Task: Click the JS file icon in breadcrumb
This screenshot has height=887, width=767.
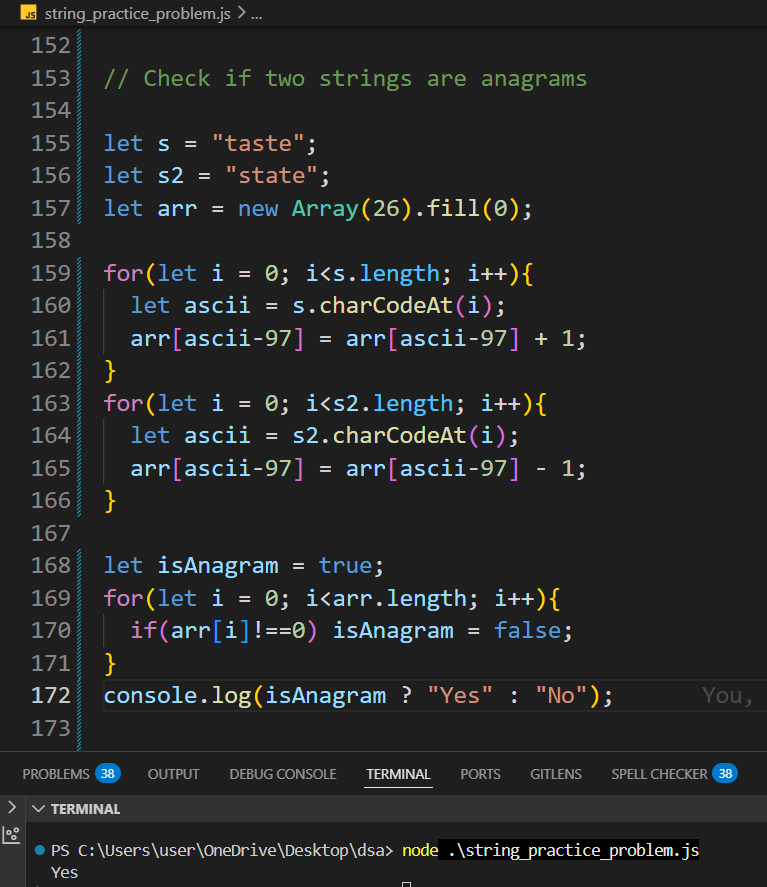Action: point(28,13)
